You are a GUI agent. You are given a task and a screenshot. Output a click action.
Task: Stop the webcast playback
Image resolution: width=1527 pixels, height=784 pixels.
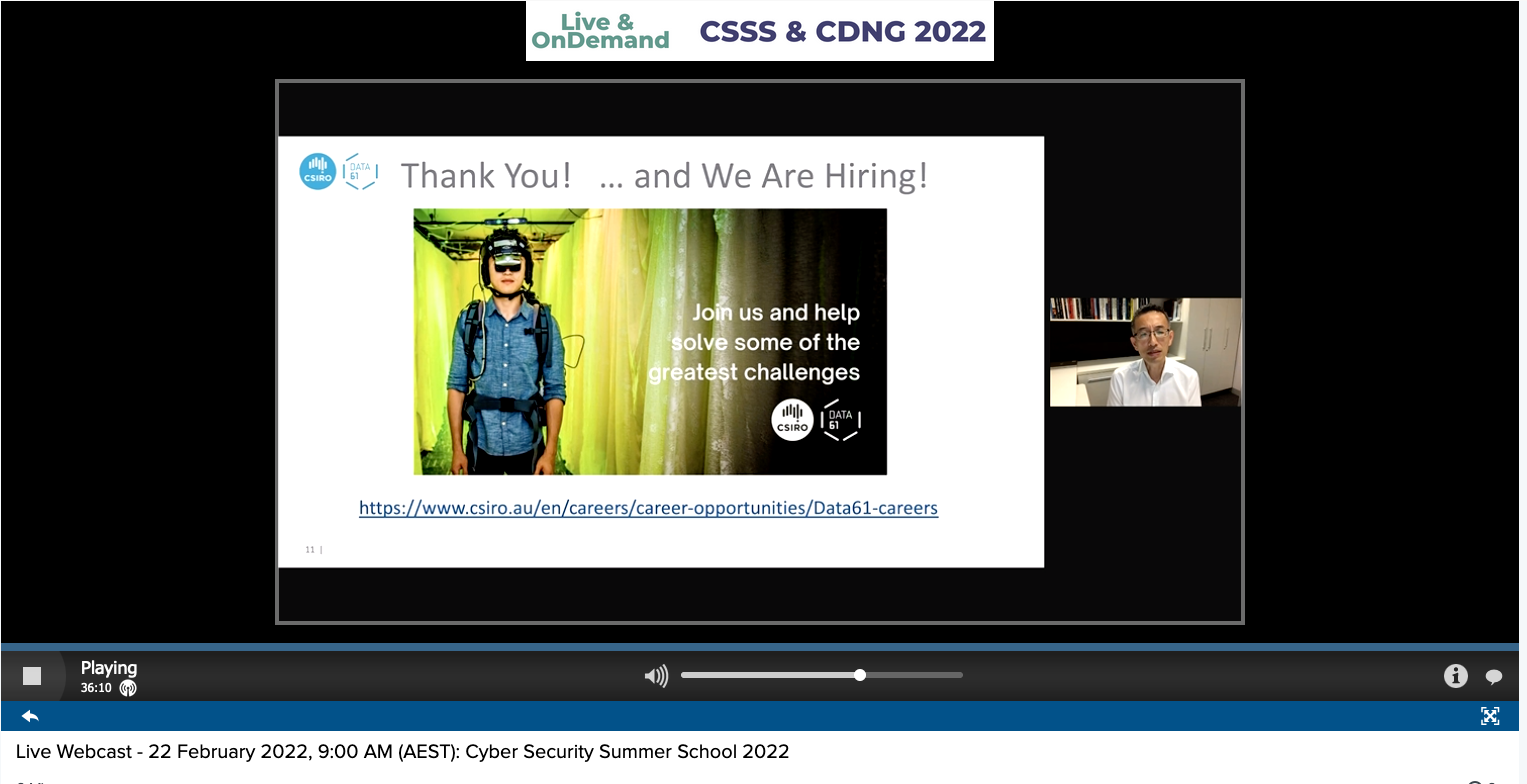pos(32,676)
